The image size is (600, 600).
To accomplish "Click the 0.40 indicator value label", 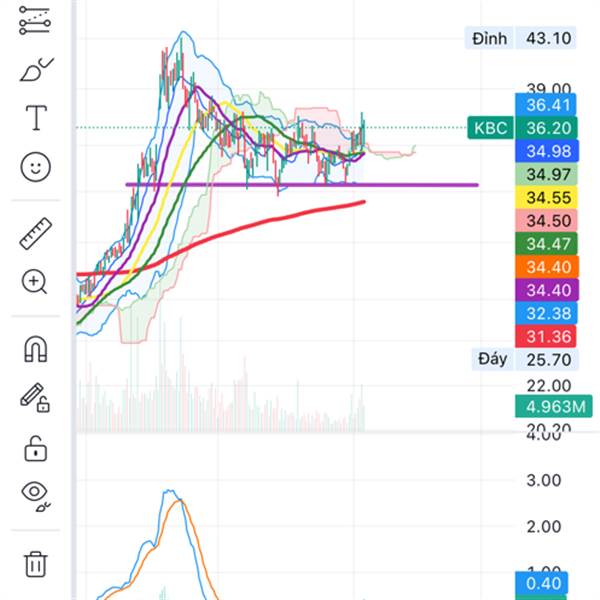I will (541, 584).
